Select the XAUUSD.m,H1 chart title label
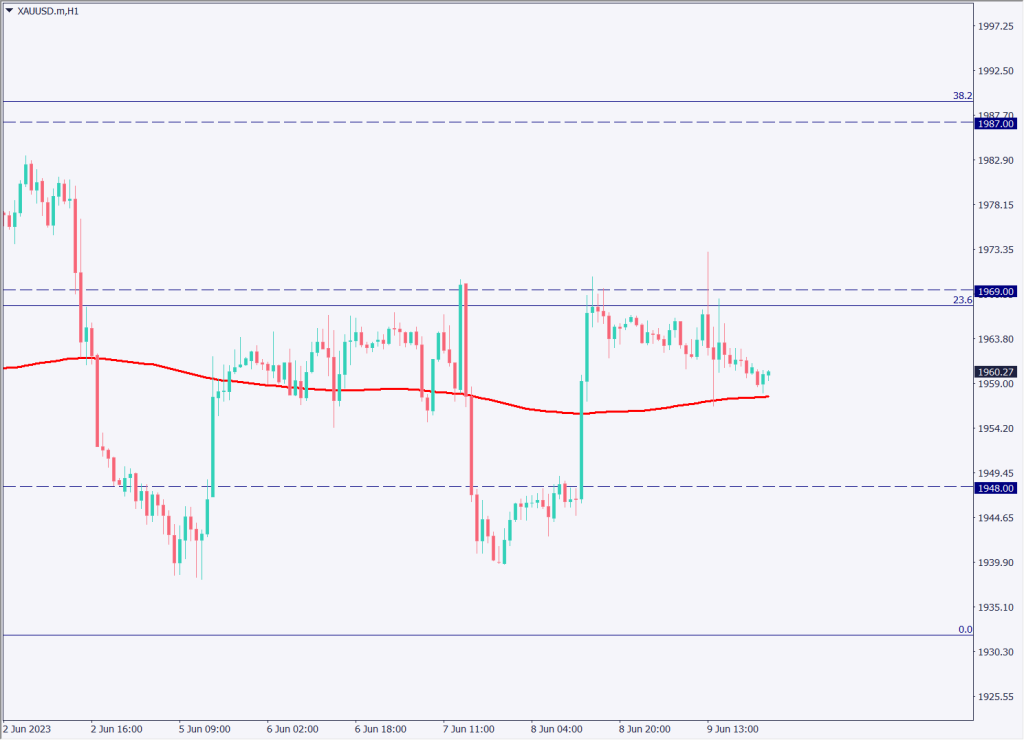 (x=48, y=11)
